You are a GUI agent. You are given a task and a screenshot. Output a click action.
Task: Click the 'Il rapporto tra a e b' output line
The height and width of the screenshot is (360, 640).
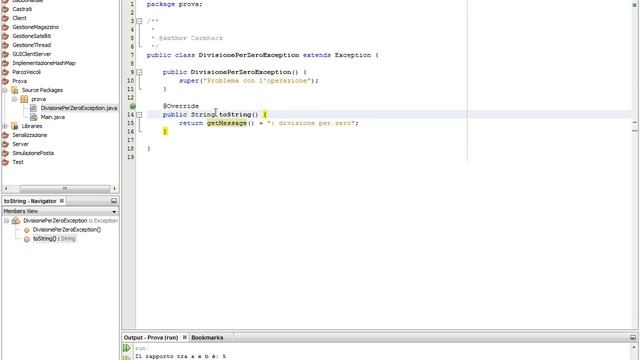coord(180,356)
